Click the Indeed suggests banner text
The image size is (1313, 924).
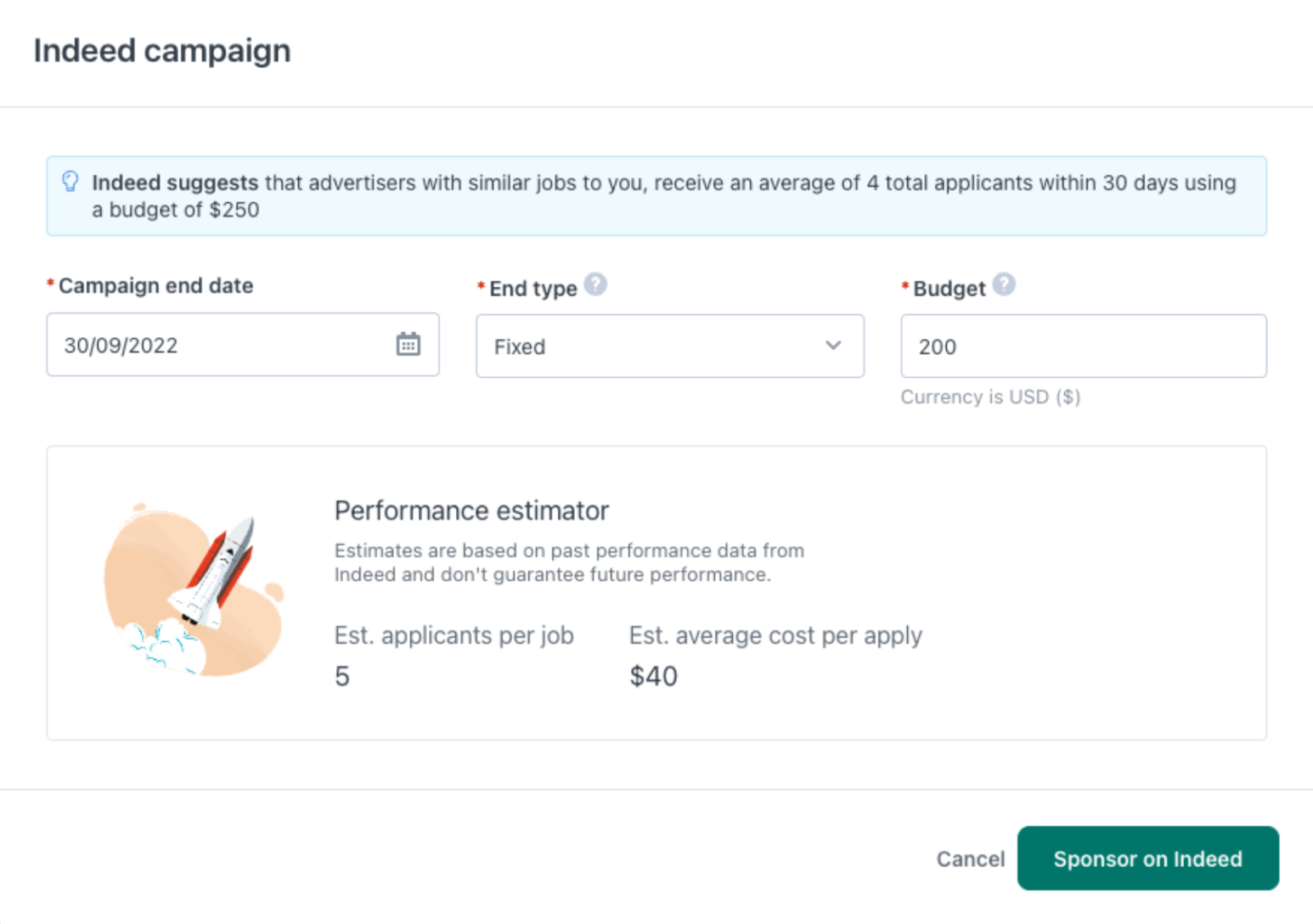(x=664, y=196)
